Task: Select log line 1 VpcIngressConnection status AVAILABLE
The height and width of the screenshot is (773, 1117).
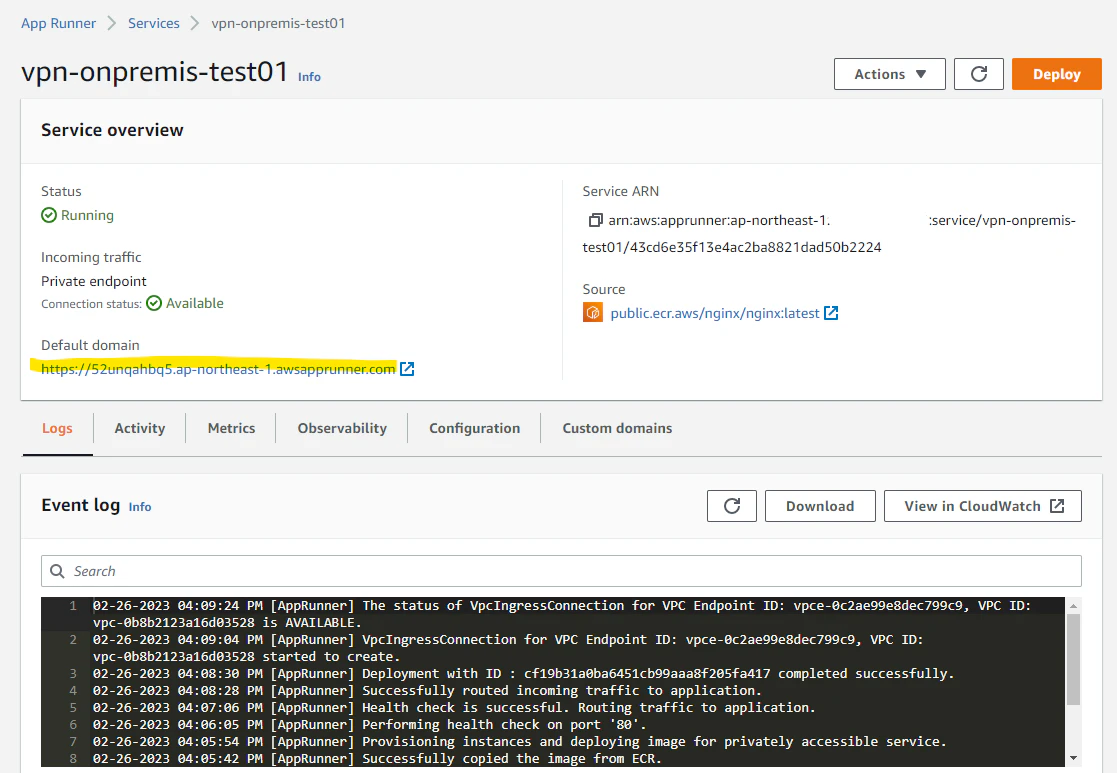Action: pos(562,614)
